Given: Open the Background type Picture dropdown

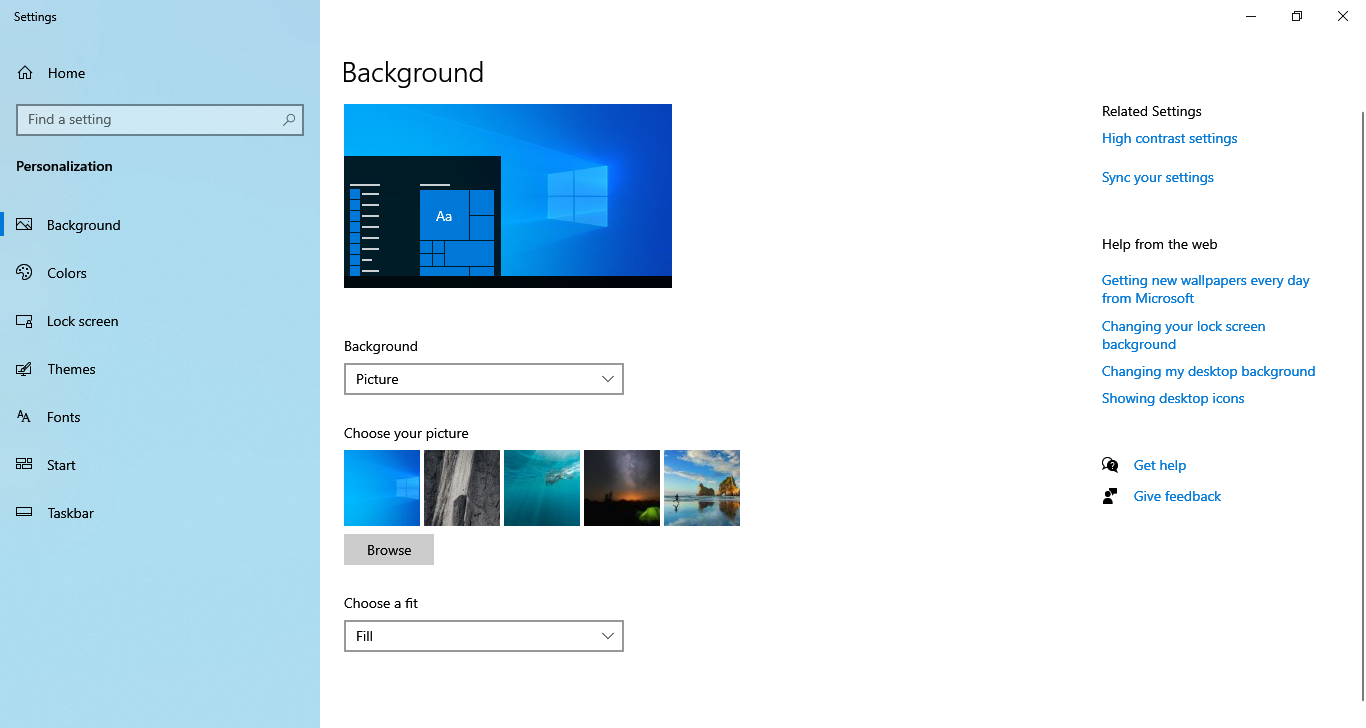Looking at the screenshot, I should tap(484, 379).
